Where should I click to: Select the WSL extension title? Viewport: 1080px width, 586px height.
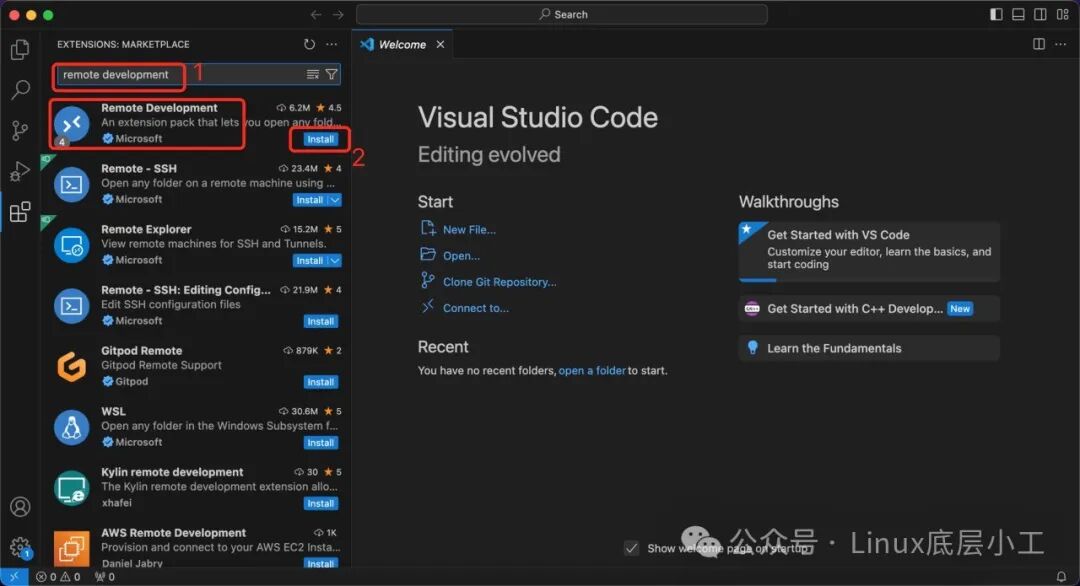point(113,411)
